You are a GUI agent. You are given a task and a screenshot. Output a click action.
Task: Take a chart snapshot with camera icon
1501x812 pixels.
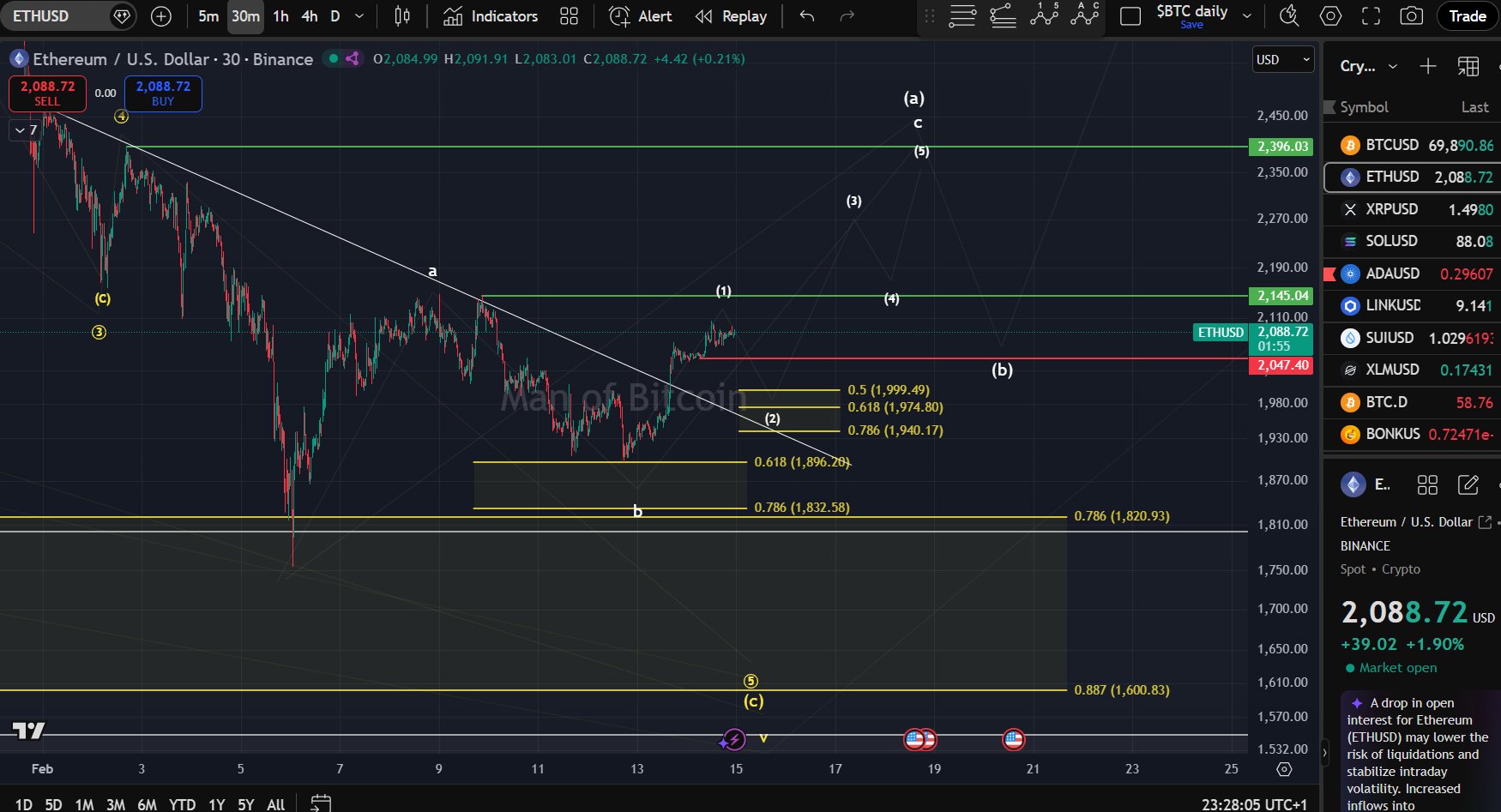[1411, 16]
